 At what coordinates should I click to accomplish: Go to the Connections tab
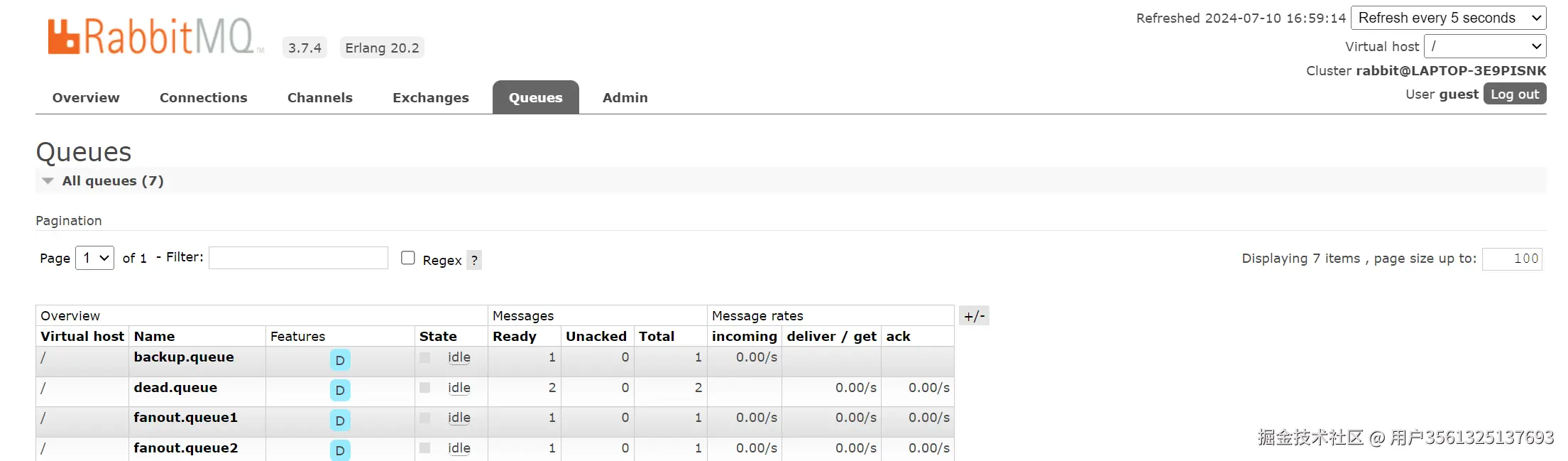tap(203, 98)
